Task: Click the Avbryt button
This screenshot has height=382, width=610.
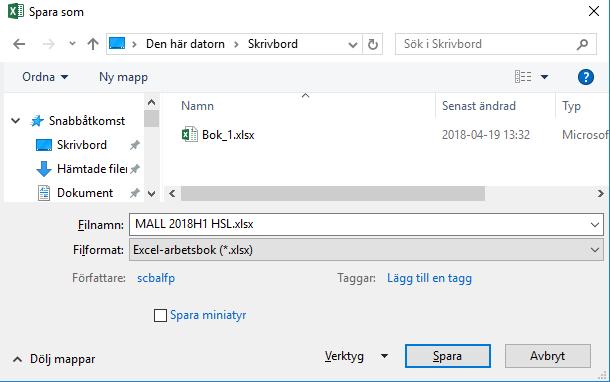Action: 548,356
